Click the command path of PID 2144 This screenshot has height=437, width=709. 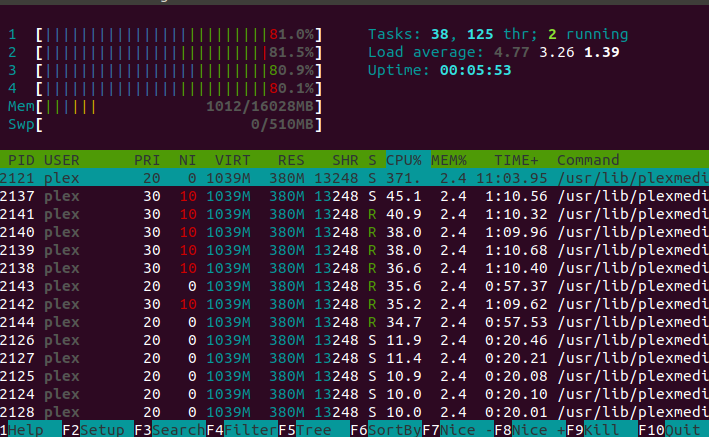click(x=633, y=322)
